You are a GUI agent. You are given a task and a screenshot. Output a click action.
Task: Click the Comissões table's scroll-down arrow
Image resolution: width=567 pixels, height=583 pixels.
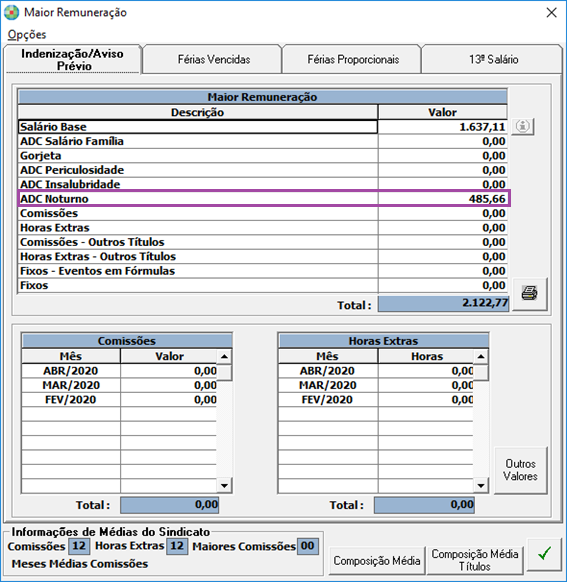pyautogui.click(x=224, y=485)
